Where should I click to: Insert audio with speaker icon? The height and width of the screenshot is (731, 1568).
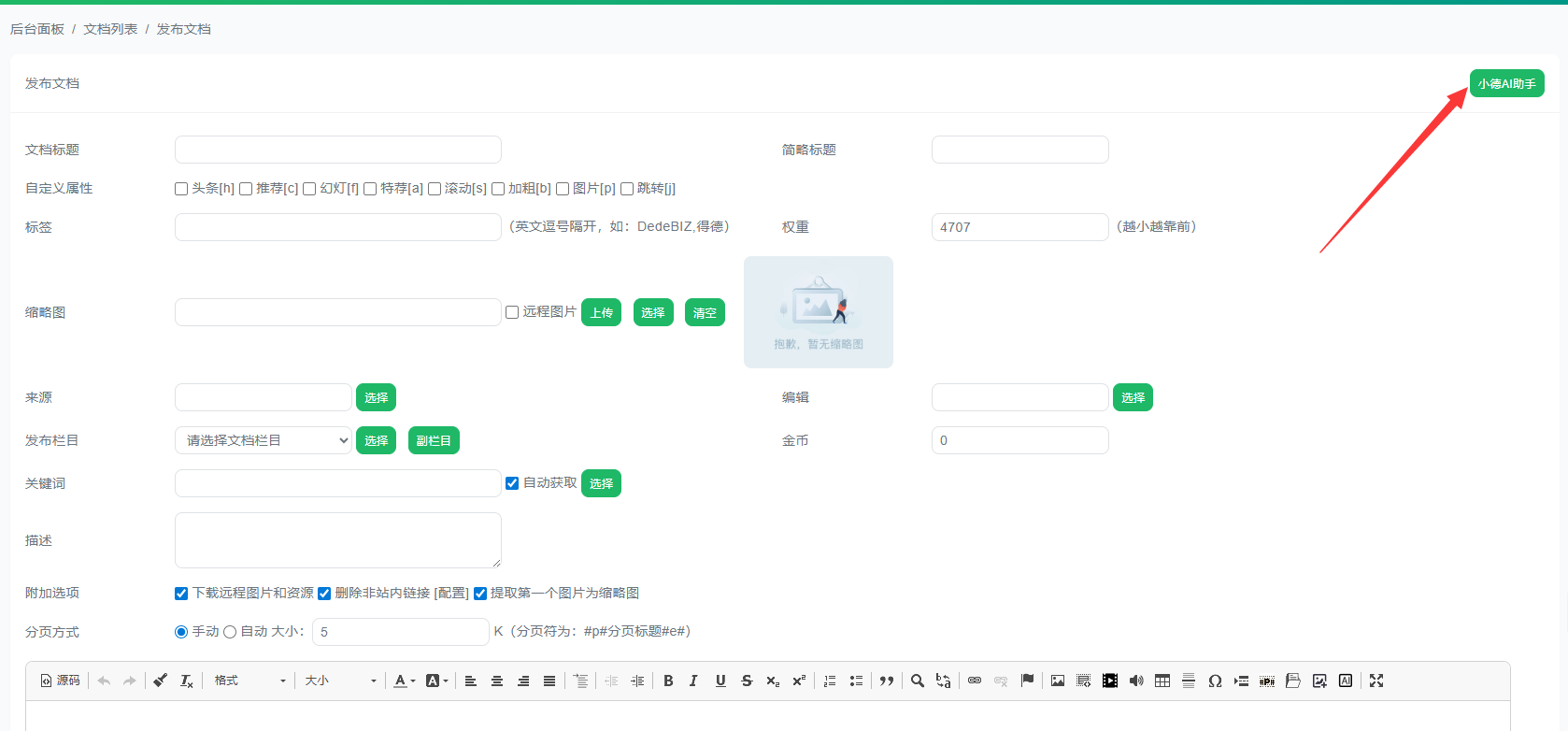[1136, 681]
